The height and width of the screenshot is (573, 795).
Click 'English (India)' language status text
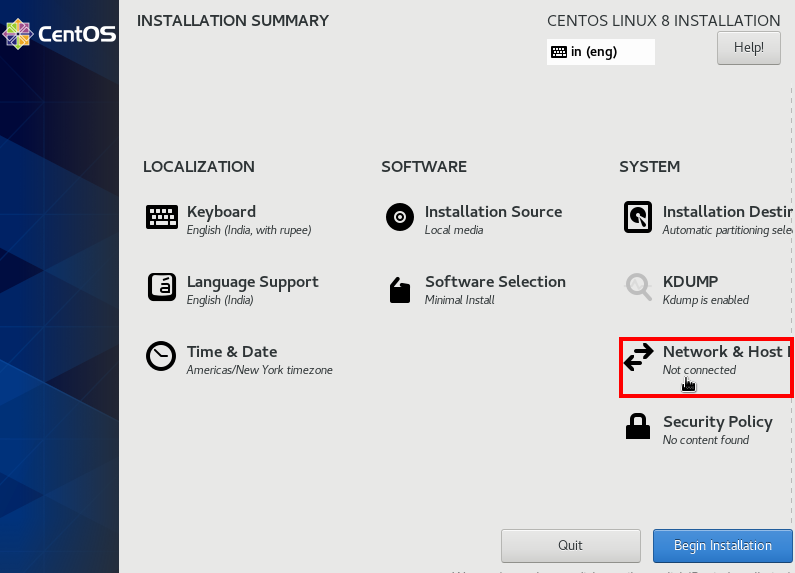coord(220,300)
